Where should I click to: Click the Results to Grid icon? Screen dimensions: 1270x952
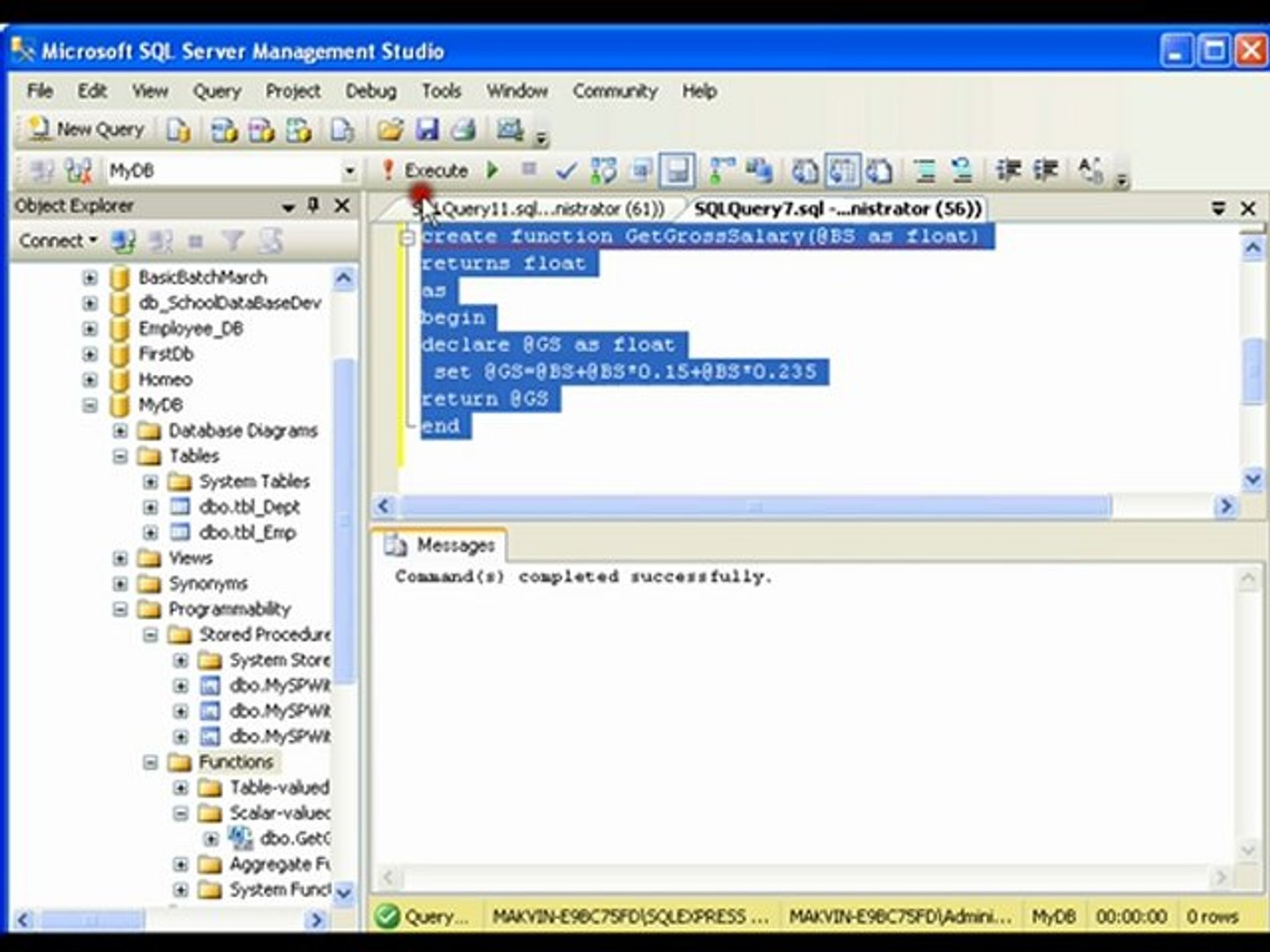[843, 170]
